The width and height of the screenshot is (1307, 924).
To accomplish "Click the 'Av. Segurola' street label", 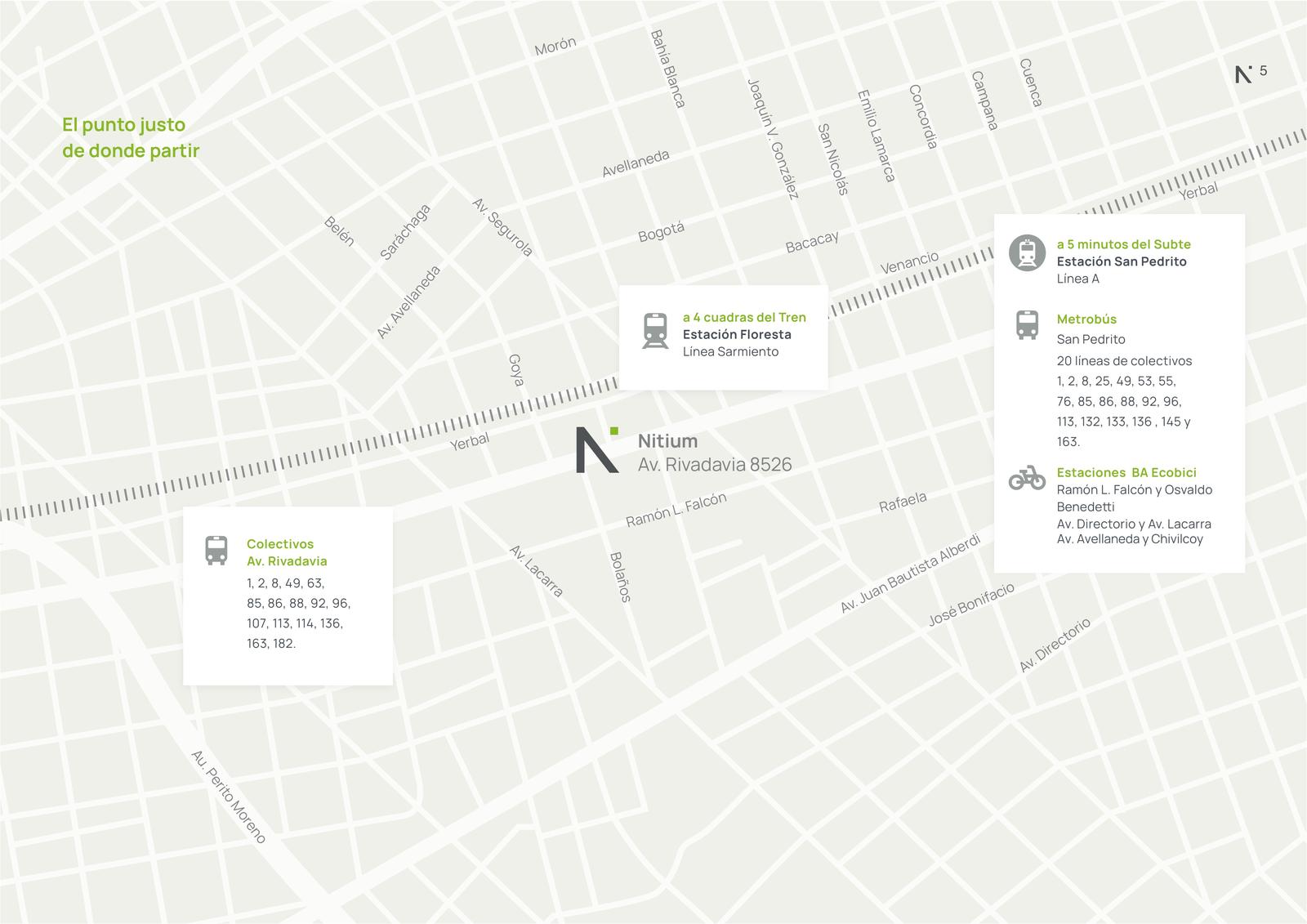I will (502, 227).
